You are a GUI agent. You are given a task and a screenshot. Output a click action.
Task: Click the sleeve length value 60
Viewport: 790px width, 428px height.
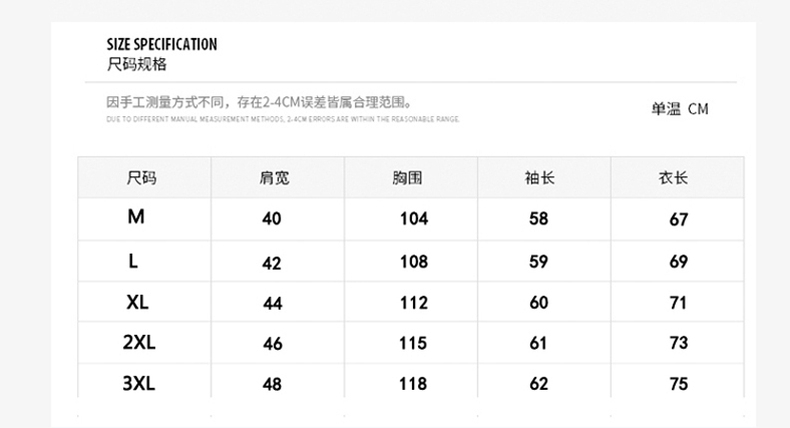(539, 303)
